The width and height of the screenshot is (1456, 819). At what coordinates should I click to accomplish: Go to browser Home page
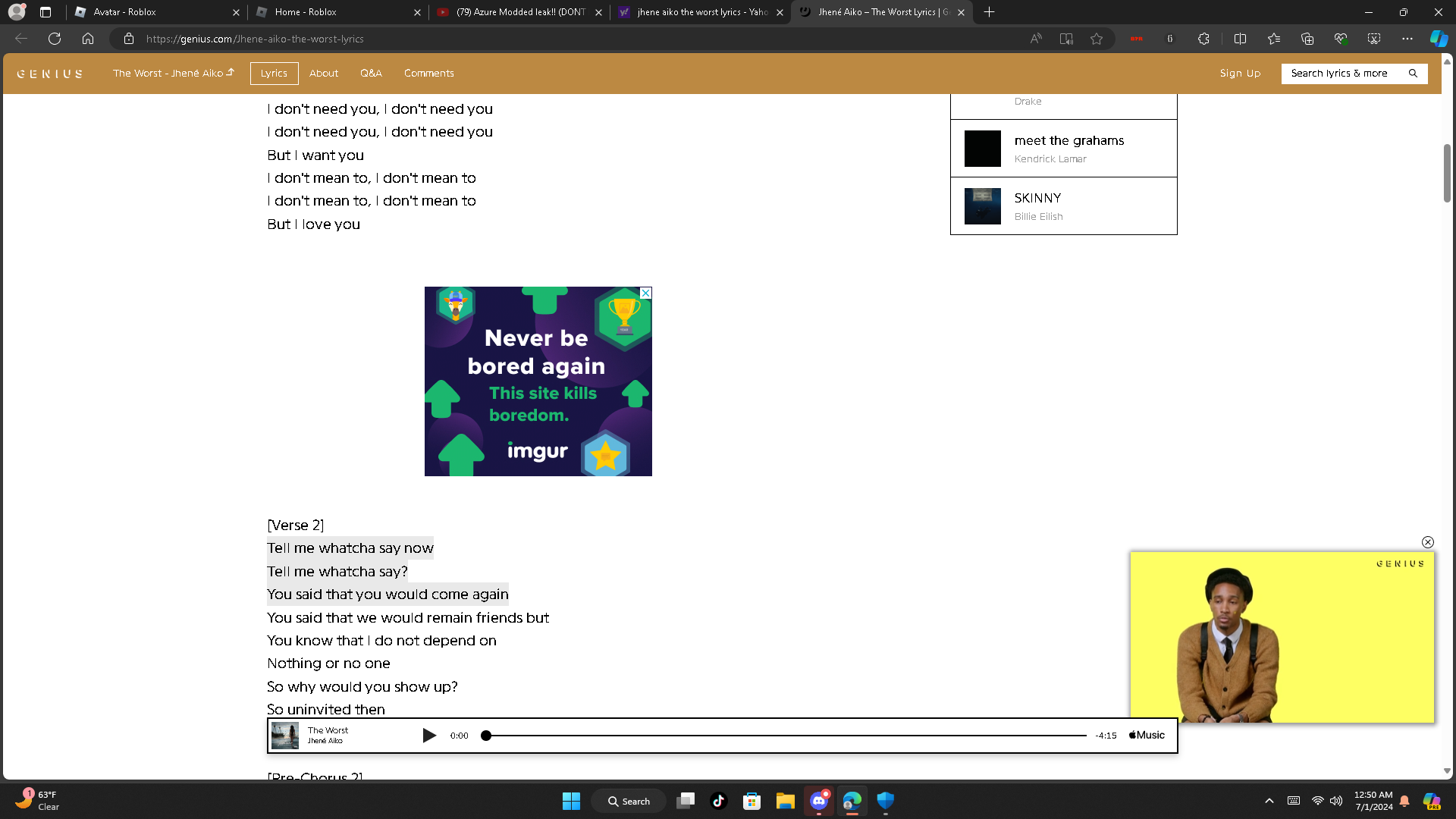(88, 39)
